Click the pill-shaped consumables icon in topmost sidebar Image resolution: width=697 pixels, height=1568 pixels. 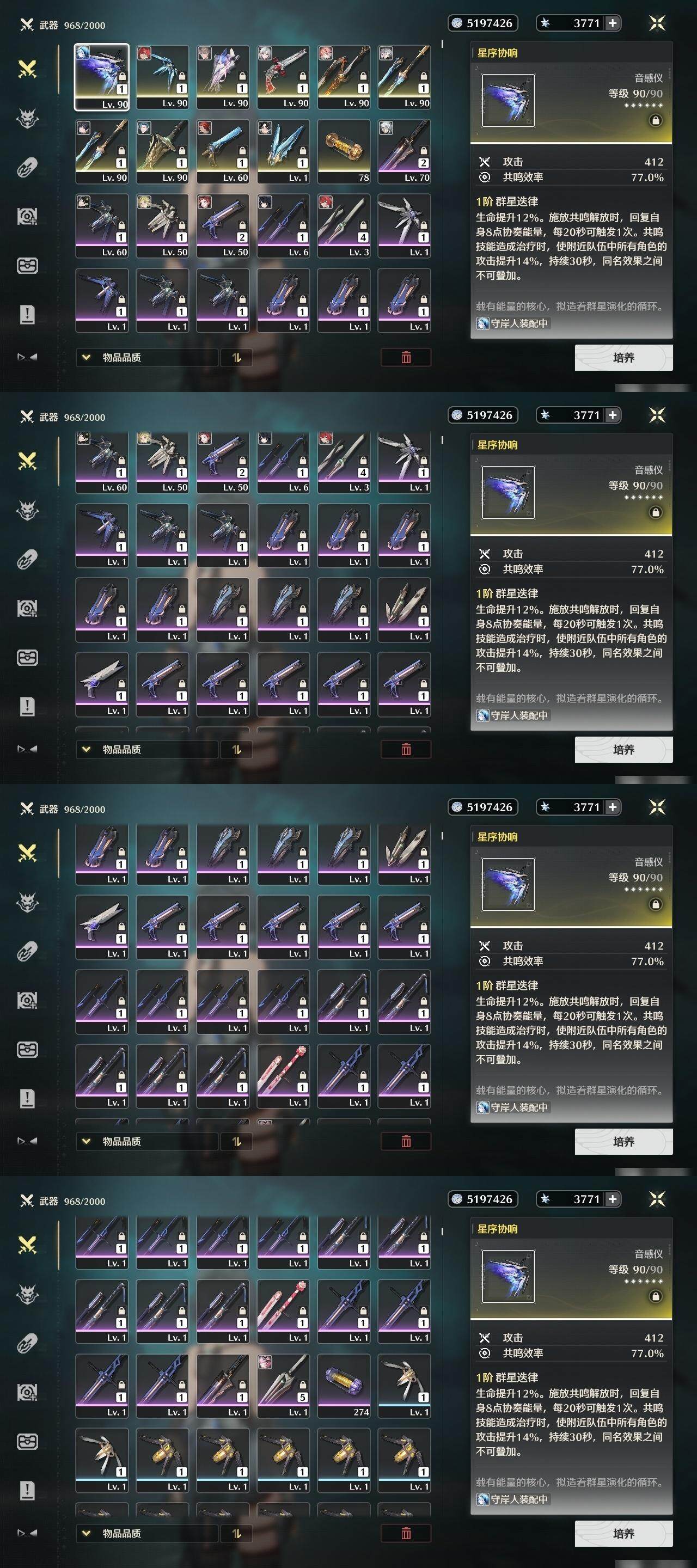point(27,167)
